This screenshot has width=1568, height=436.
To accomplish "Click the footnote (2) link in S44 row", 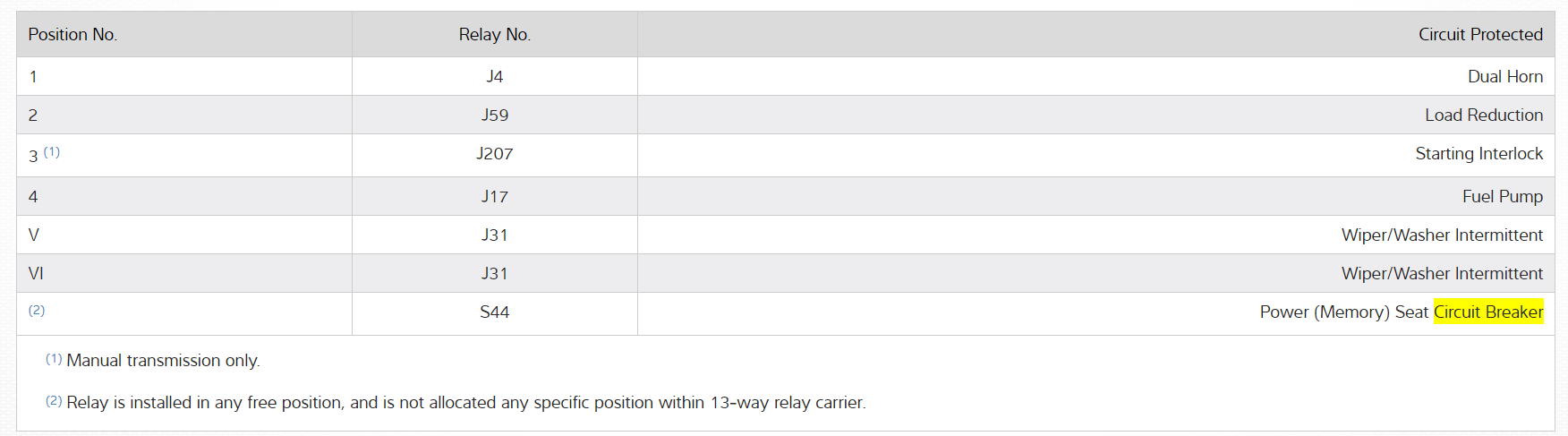I will pyautogui.click(x=37, y=311).
